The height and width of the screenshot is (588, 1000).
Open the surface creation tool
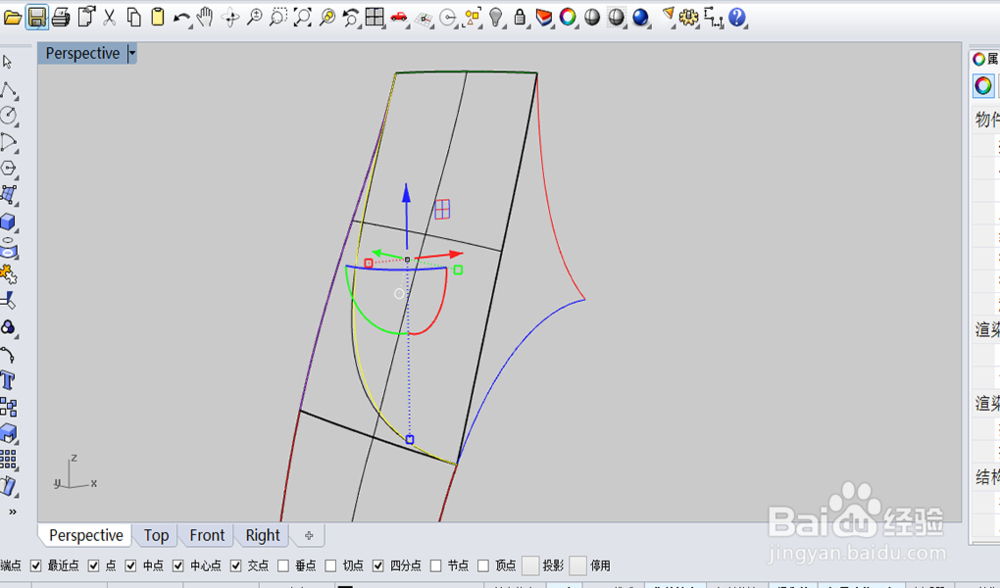click(9, 195)
